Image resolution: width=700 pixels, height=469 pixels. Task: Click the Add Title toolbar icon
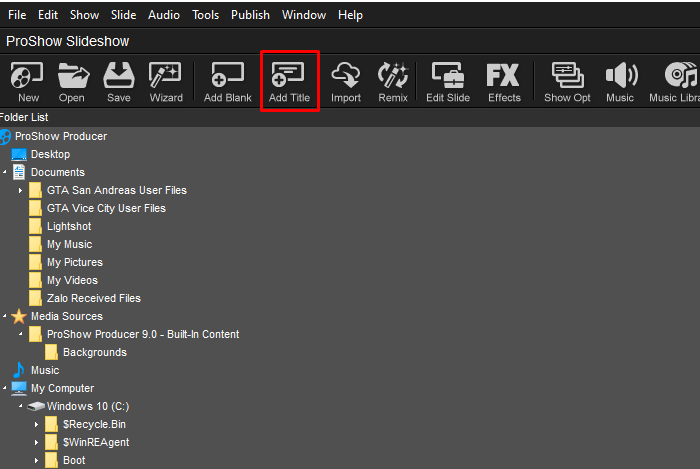click(288, 75)
